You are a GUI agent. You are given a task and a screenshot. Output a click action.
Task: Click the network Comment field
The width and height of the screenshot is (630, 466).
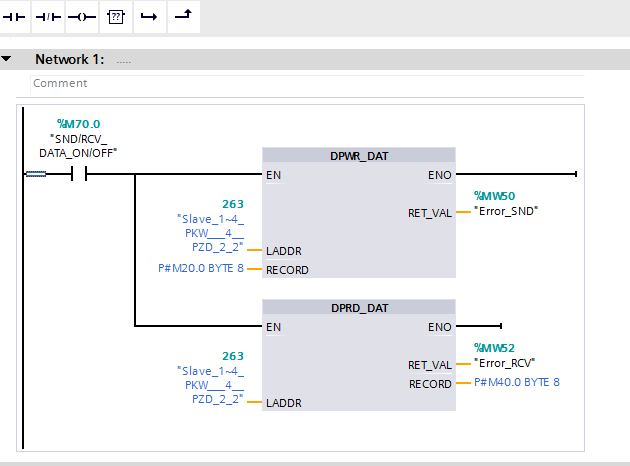(300, 83)
